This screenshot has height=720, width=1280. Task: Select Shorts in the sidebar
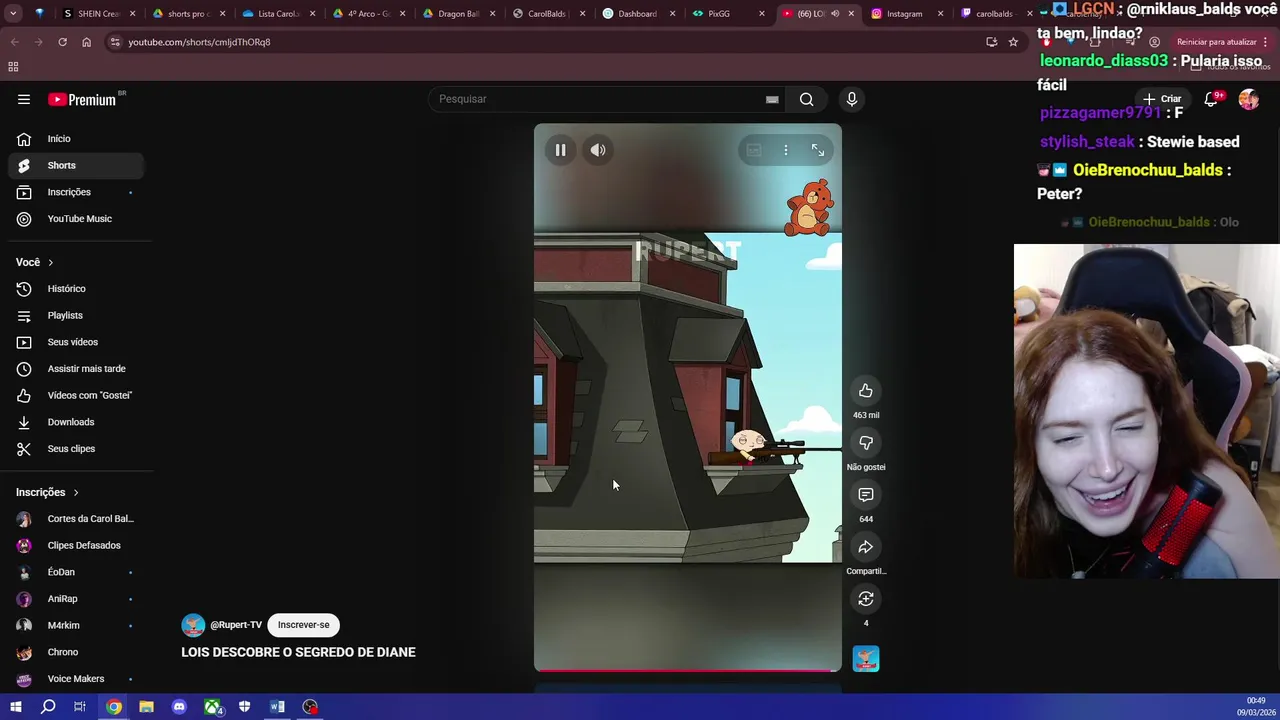click(x=76, y=165)
